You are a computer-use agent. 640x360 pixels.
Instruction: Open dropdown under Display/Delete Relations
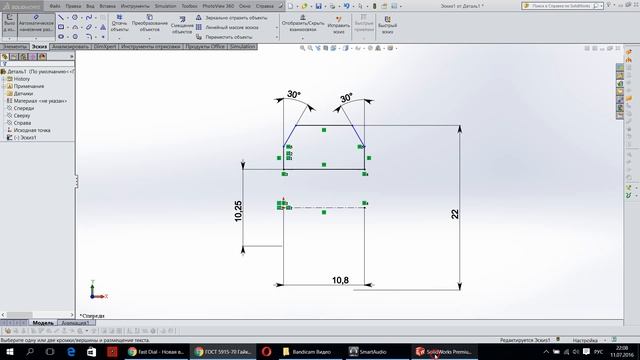point(303,38)
